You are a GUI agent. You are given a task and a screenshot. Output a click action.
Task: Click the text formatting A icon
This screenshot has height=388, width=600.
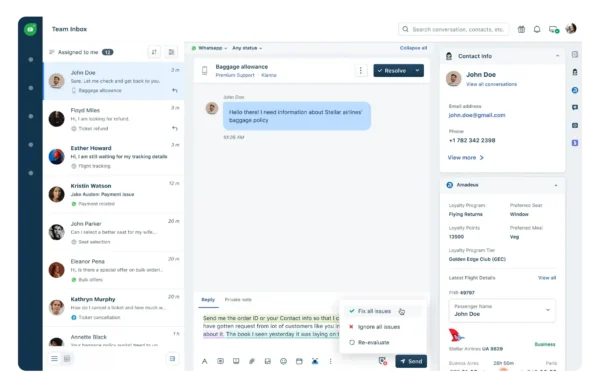[205, 361]
